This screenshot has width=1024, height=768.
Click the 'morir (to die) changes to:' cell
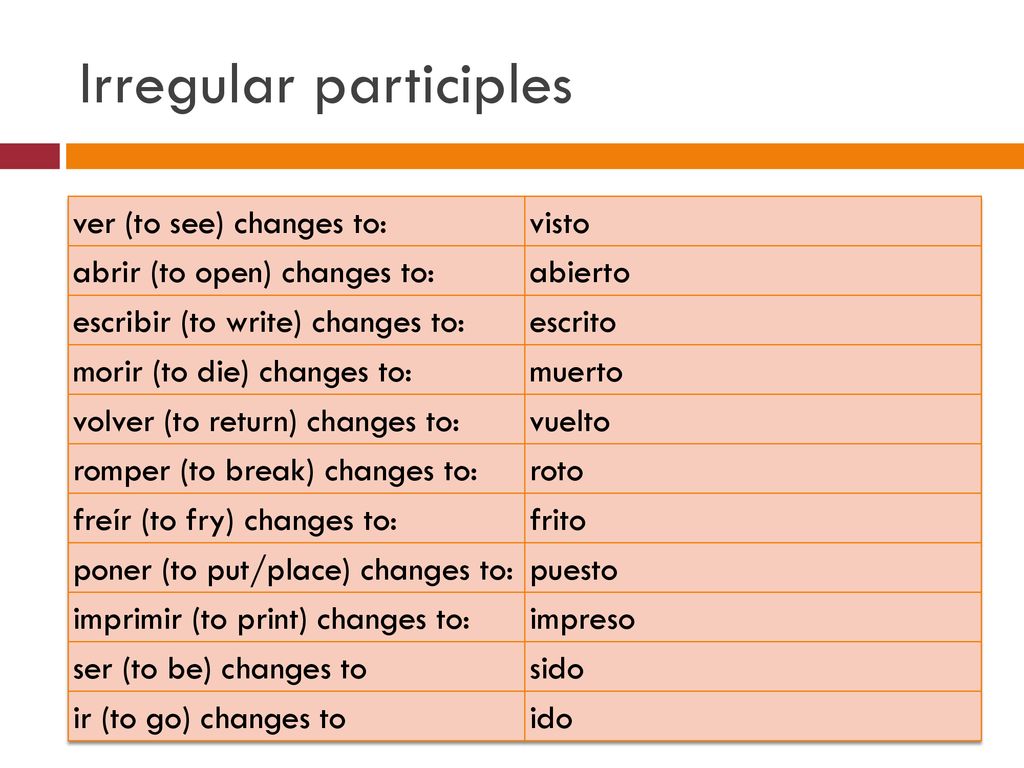(x=296, y=370)
